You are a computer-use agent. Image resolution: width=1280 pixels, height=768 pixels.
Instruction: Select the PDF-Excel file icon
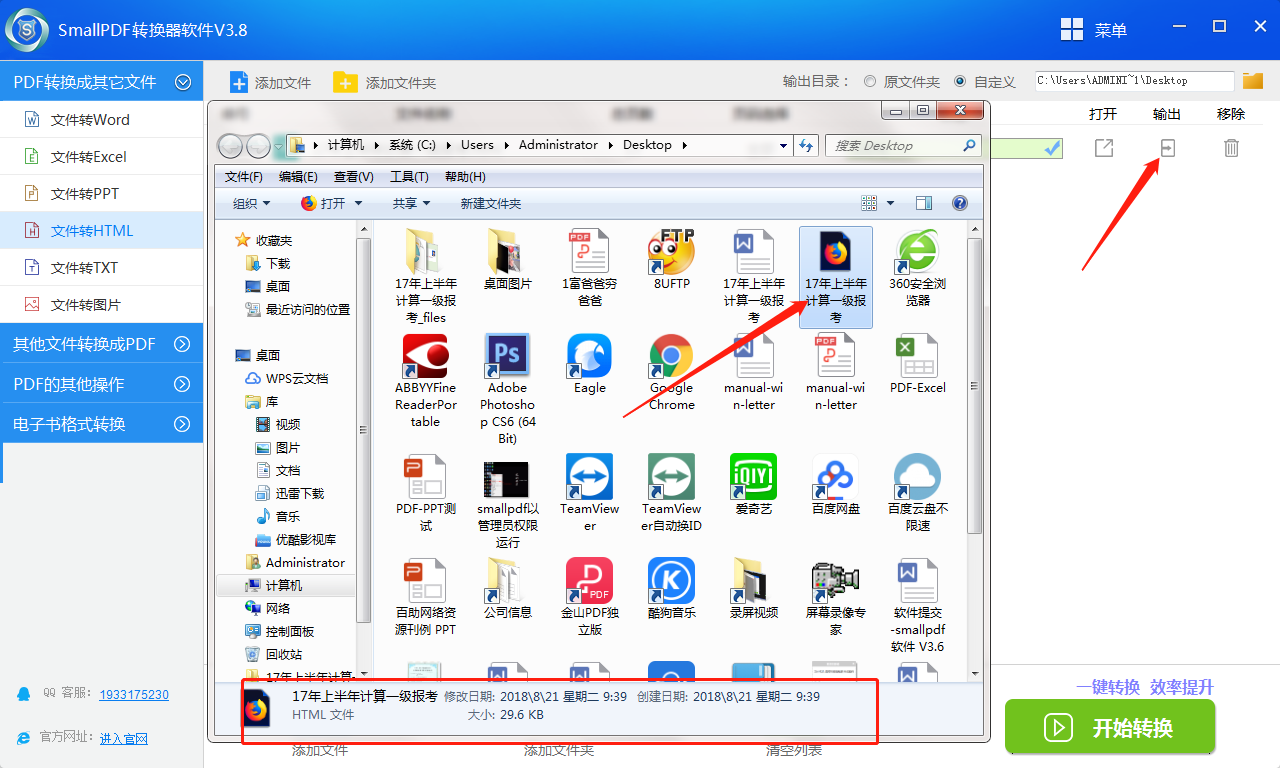tap(918, 356)
